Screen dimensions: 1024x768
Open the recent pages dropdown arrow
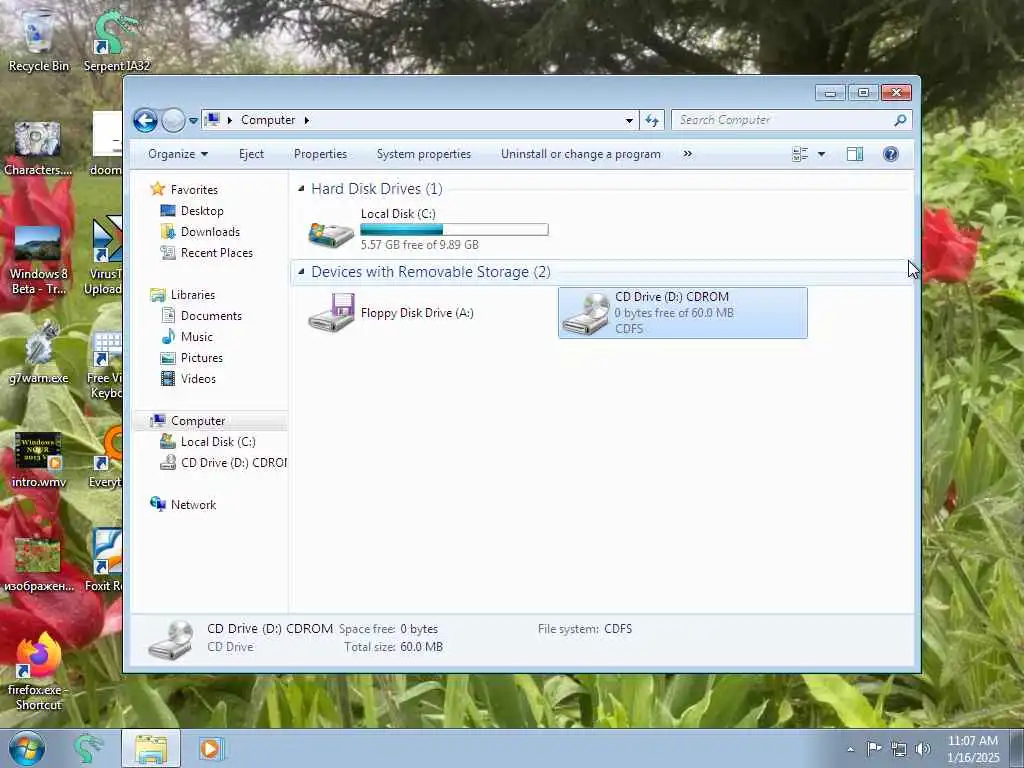[x=193, y=121]
